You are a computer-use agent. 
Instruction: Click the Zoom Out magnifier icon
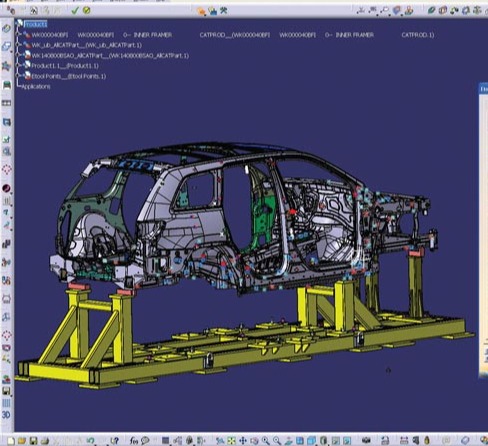point(277,441)
